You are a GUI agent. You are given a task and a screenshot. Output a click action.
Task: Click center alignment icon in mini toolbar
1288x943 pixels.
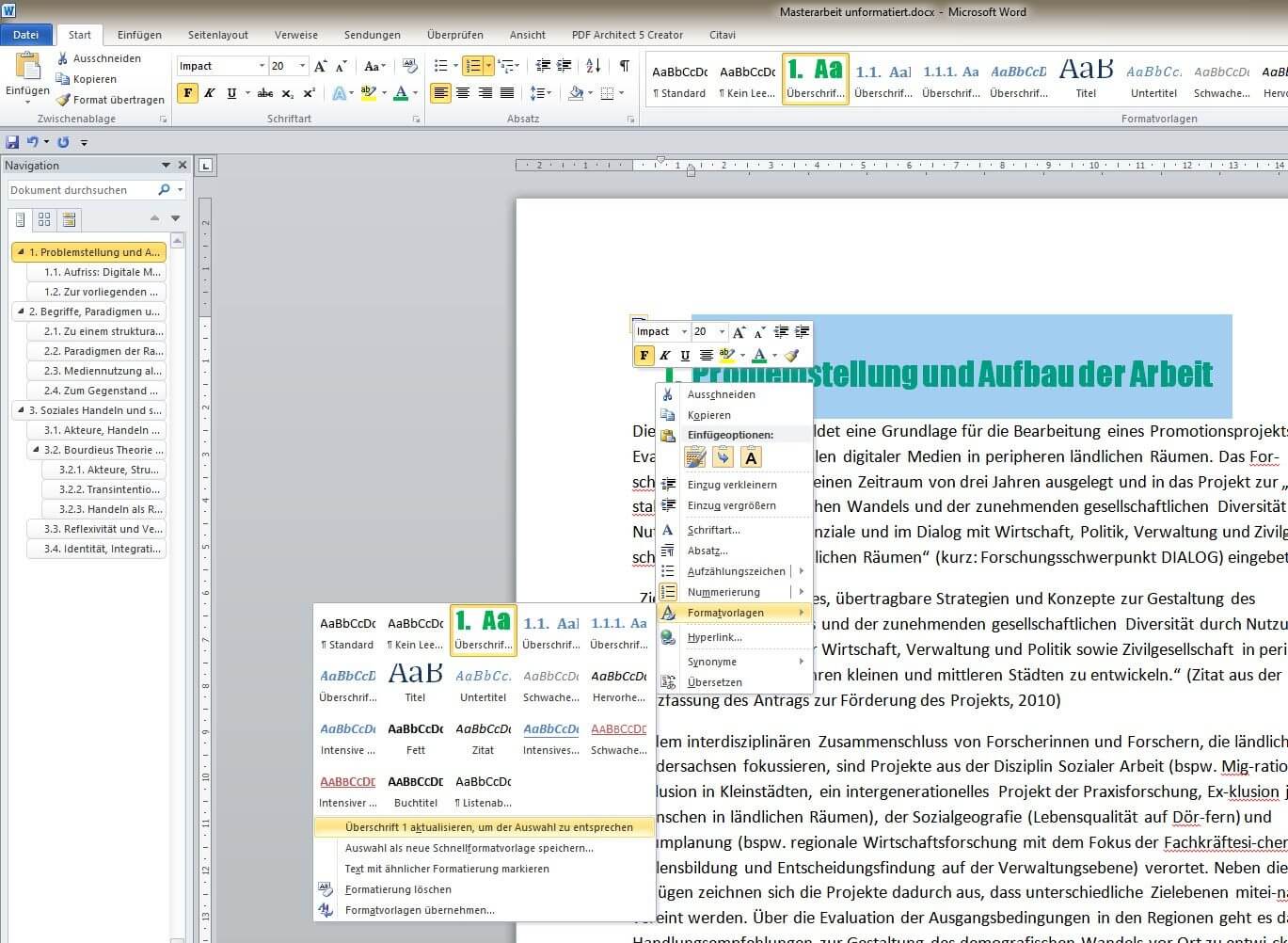coord(706,355)
